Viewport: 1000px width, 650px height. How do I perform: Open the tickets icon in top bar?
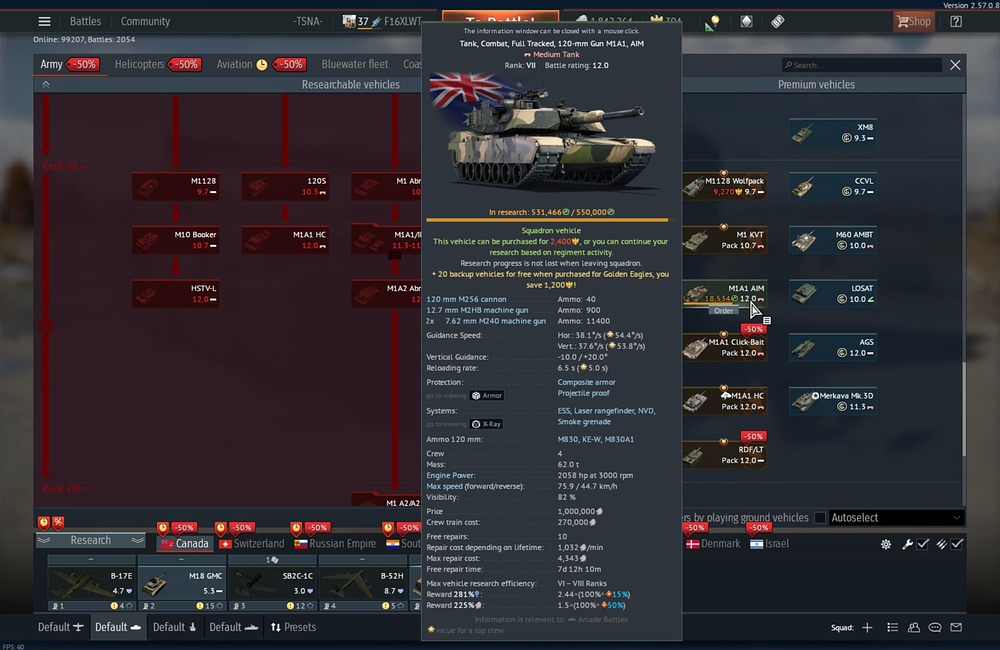(x=777, y=22)
